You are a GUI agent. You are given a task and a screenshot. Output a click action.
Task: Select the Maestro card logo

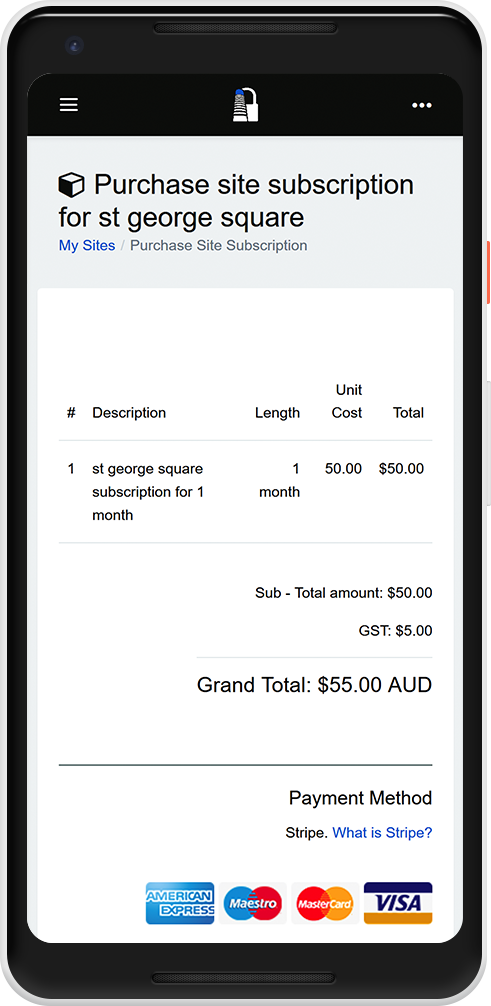[x=253, y=903]
